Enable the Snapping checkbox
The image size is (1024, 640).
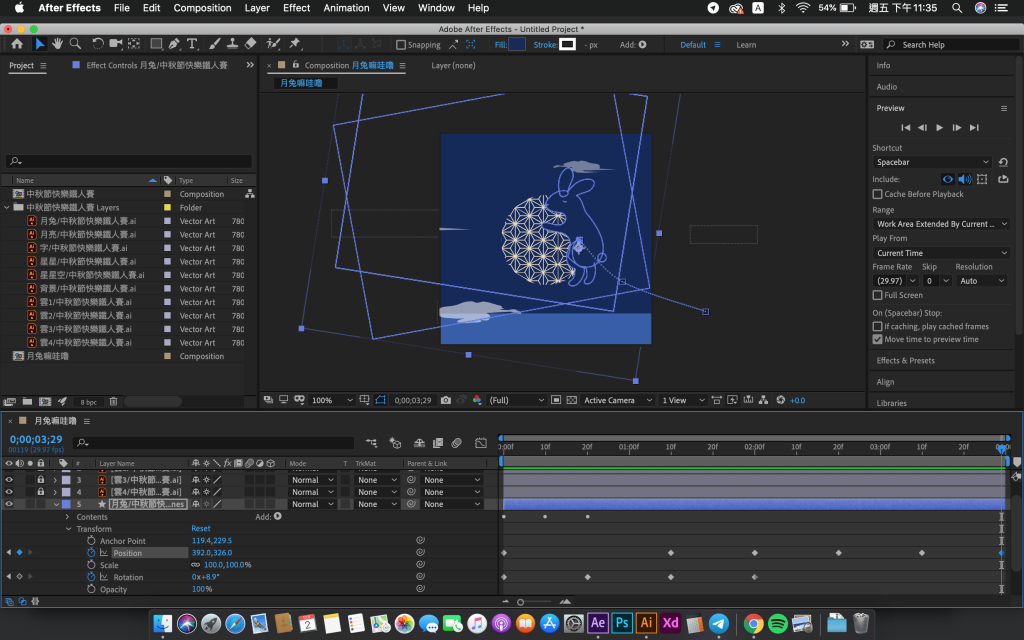[401, 45]
